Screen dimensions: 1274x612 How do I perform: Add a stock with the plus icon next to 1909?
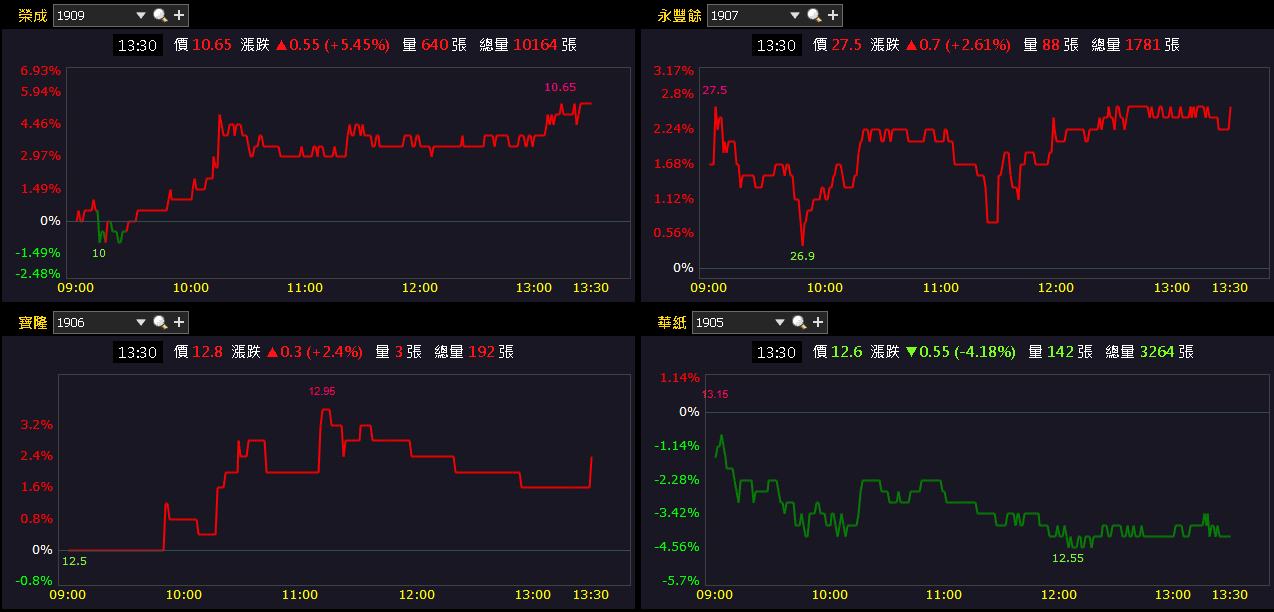pyautogui.click(x=179, y=15)
